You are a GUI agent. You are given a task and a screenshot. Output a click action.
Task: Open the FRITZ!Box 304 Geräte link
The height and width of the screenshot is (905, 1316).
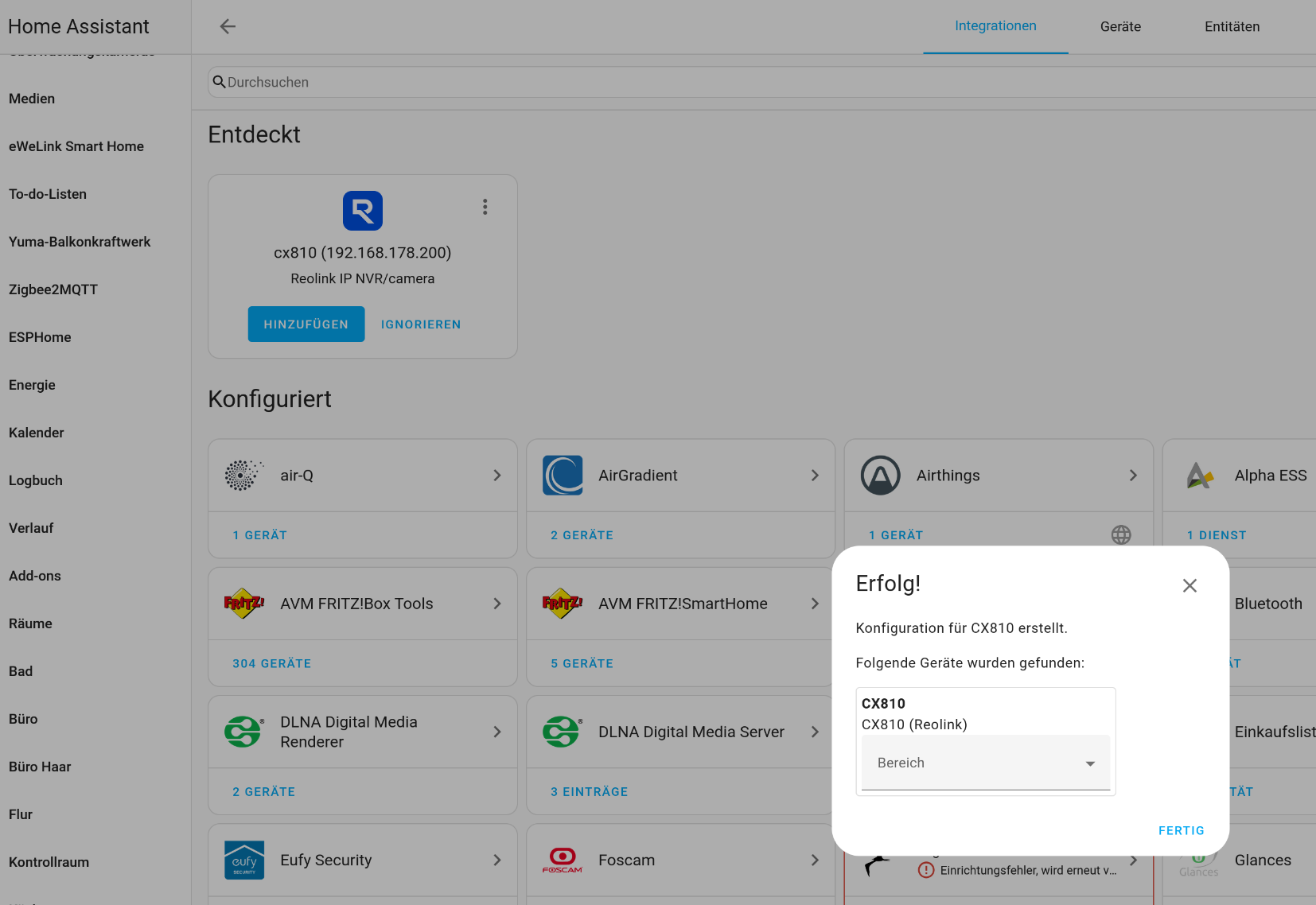(271, 663)
